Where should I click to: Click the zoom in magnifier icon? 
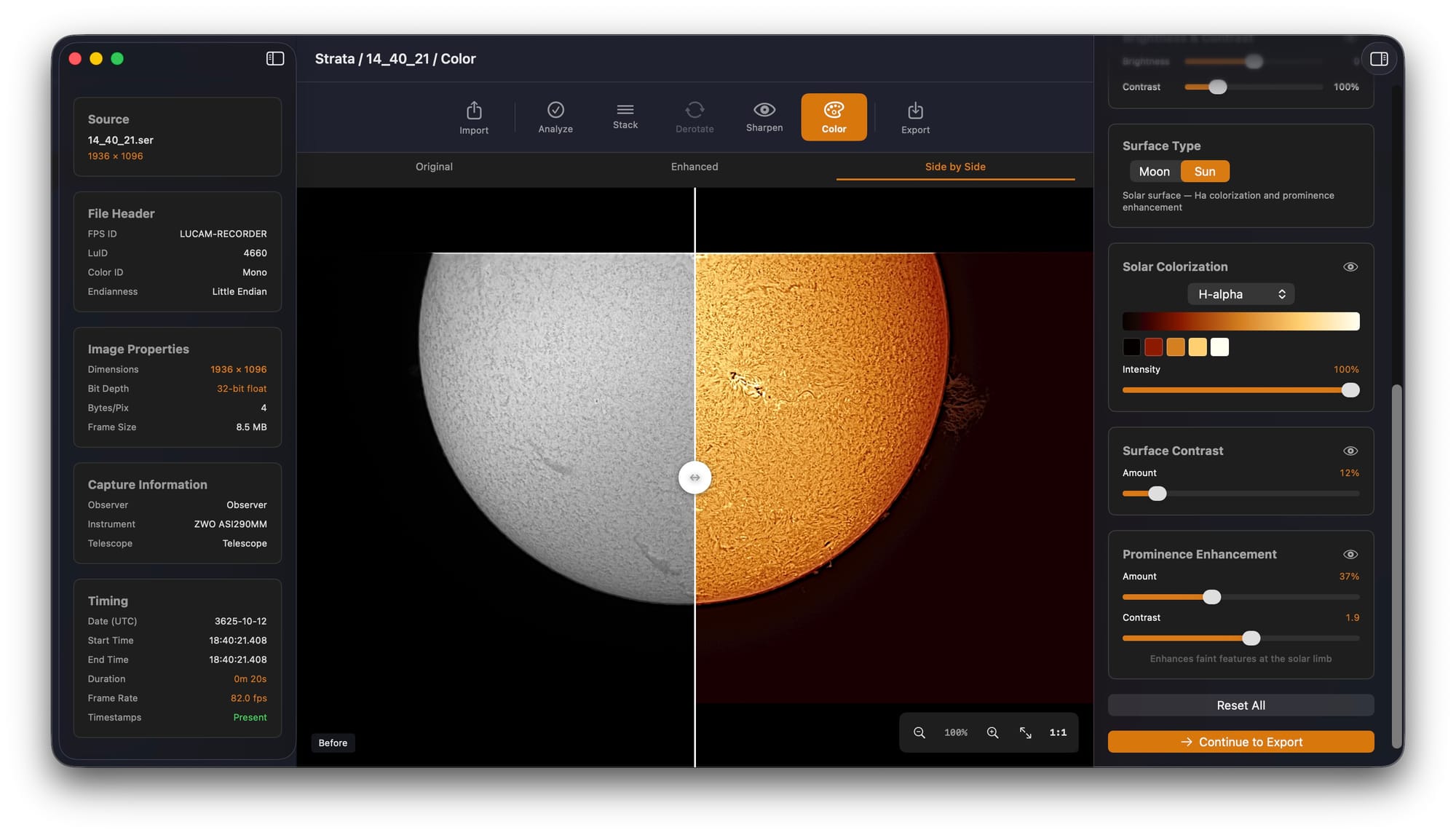click(x=992, y=732)
